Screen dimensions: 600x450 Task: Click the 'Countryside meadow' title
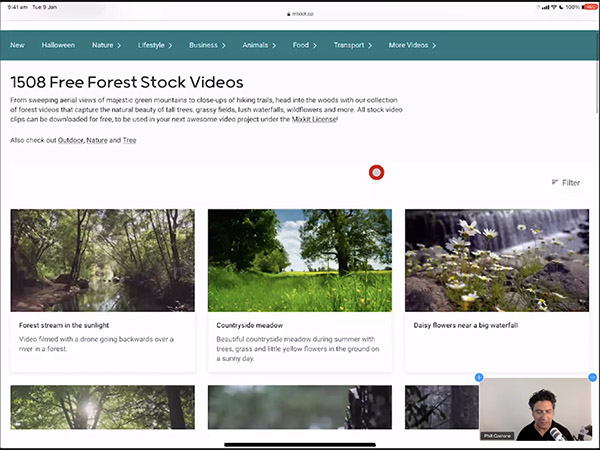click(249, 325)
